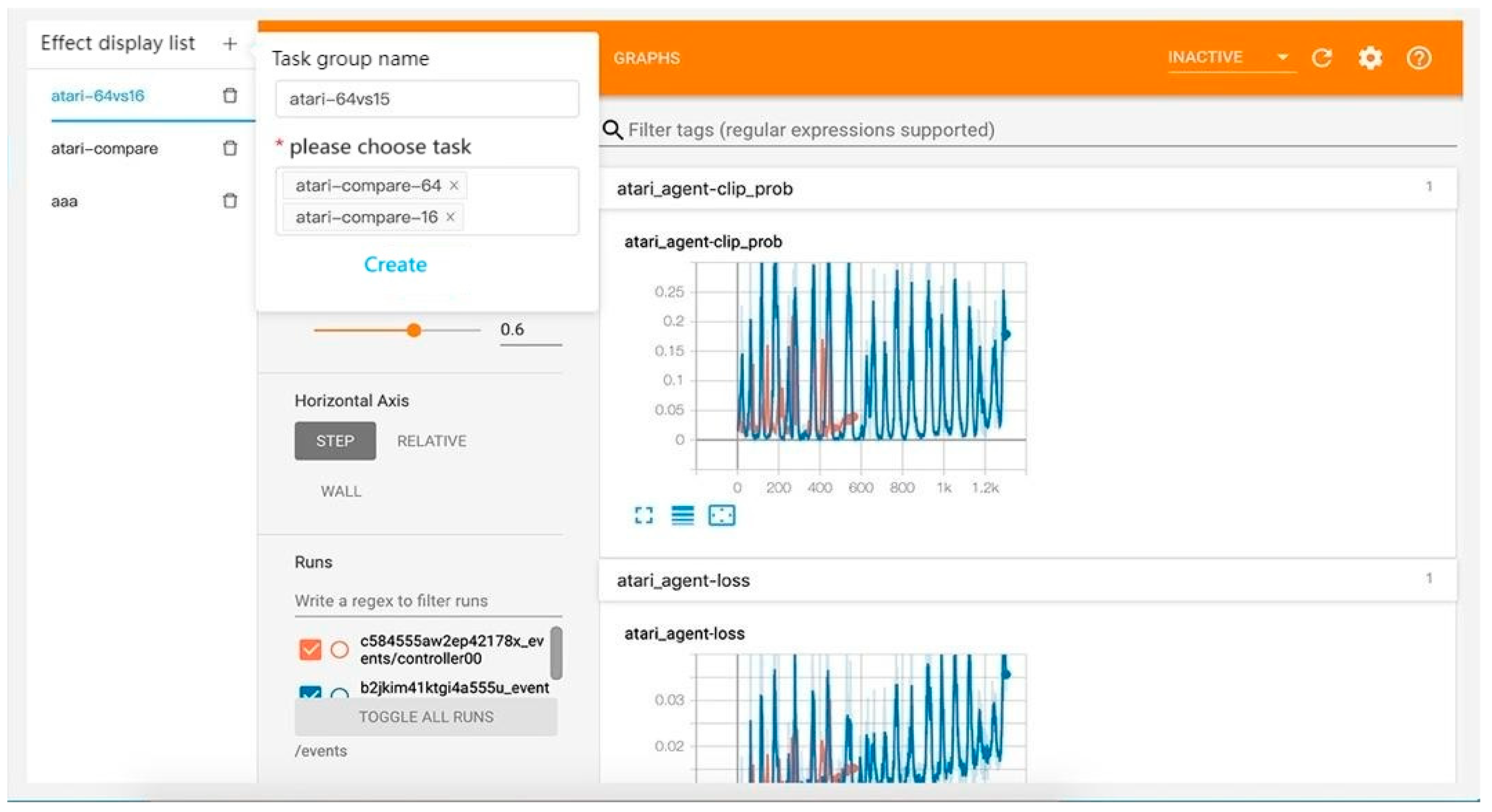
Task: Open the TensorBoard settings gear
Action: (1370, 58)
